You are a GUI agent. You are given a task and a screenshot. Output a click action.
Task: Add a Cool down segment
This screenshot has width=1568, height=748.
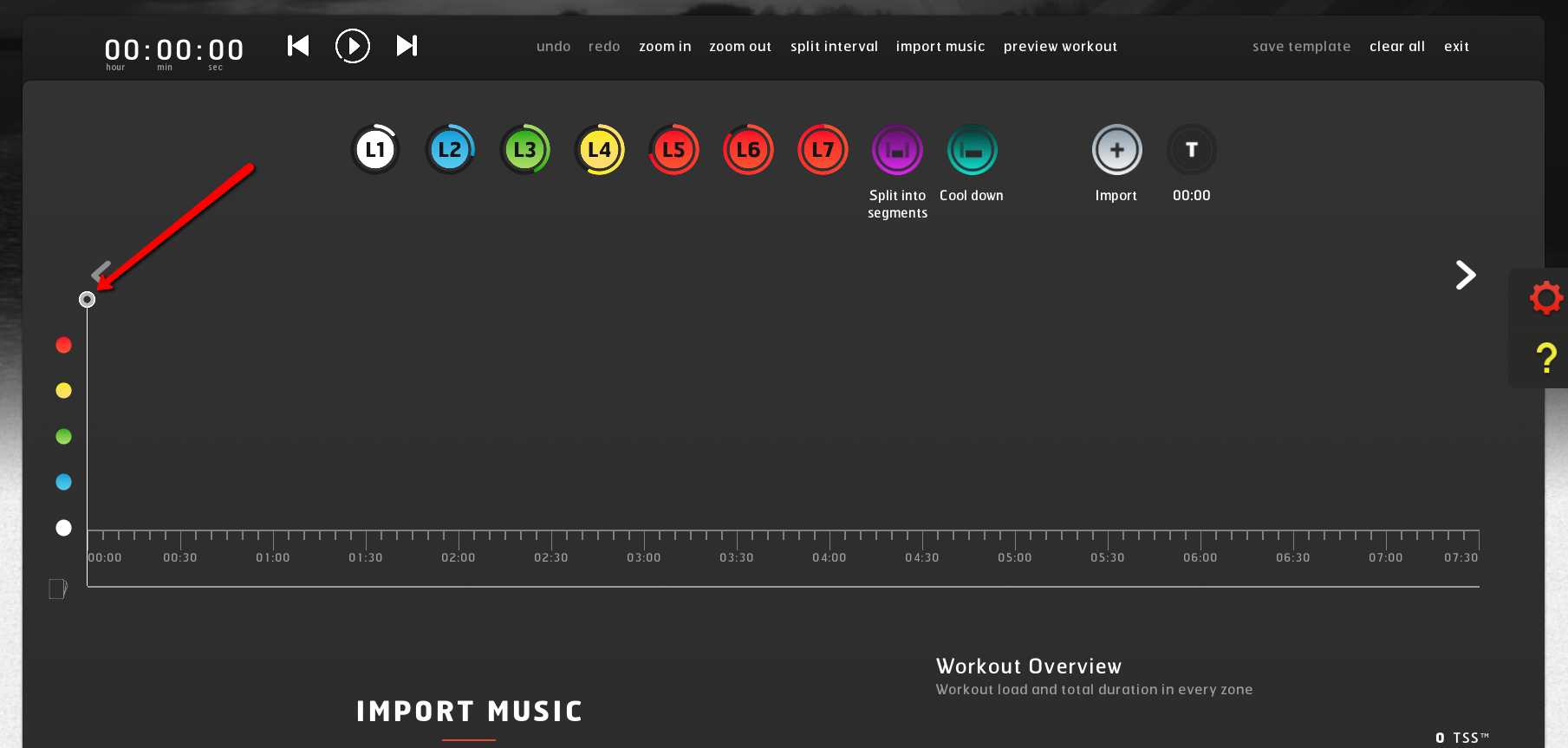pos(972,150)
